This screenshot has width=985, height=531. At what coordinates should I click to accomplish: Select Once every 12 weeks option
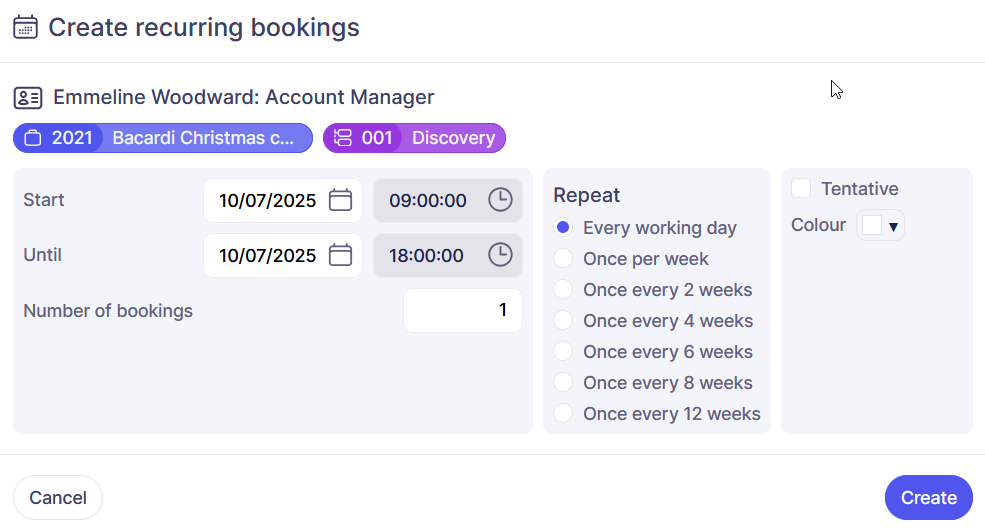pos(564,414)
